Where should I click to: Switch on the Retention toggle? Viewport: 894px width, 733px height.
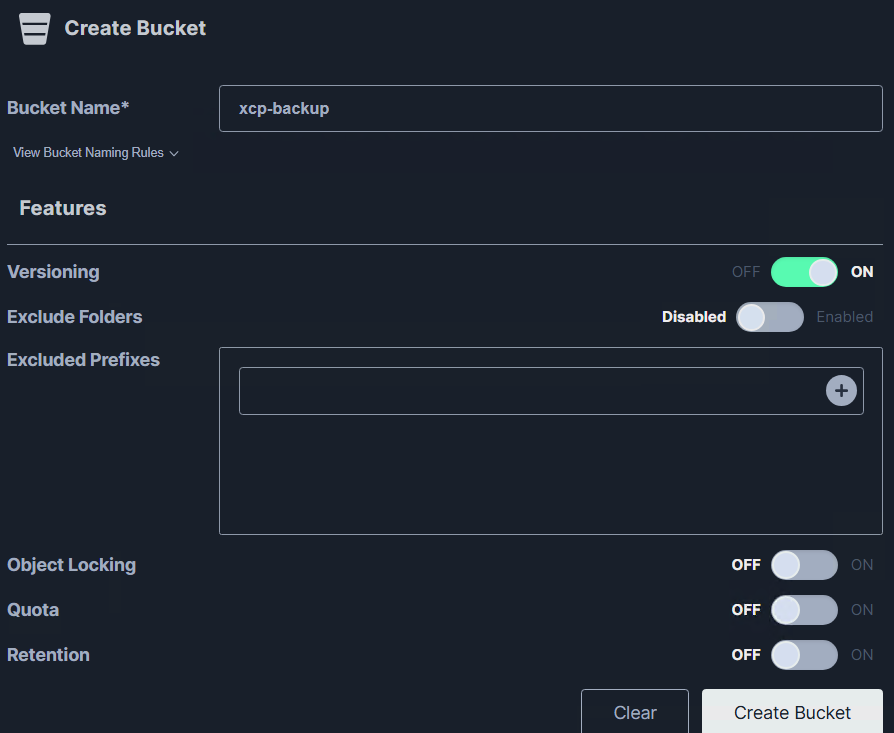click(x=804, y=655)
